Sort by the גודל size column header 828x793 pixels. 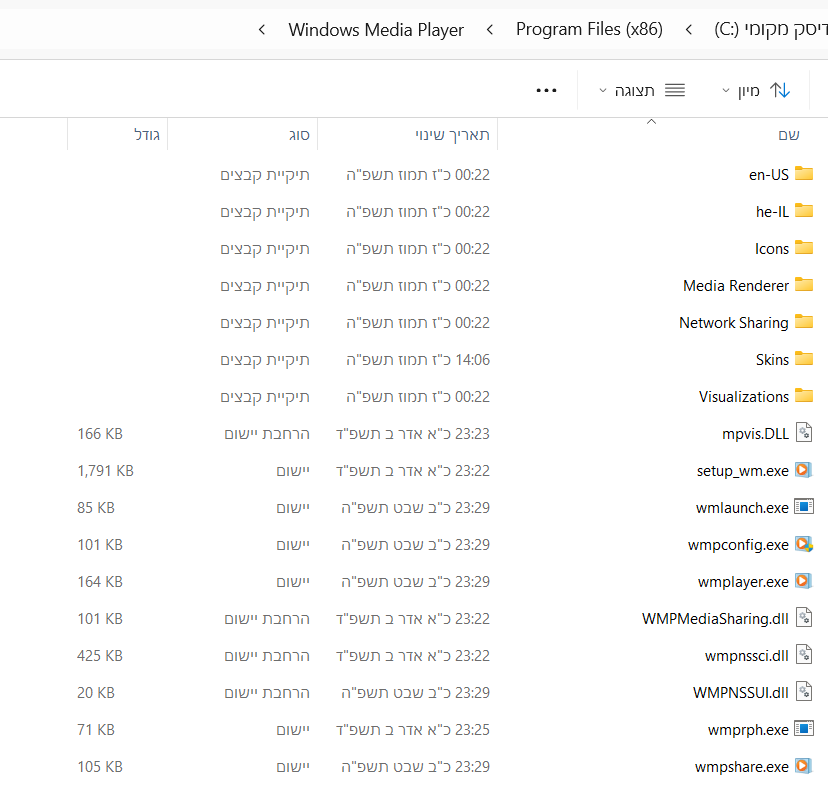pos(147,135)
